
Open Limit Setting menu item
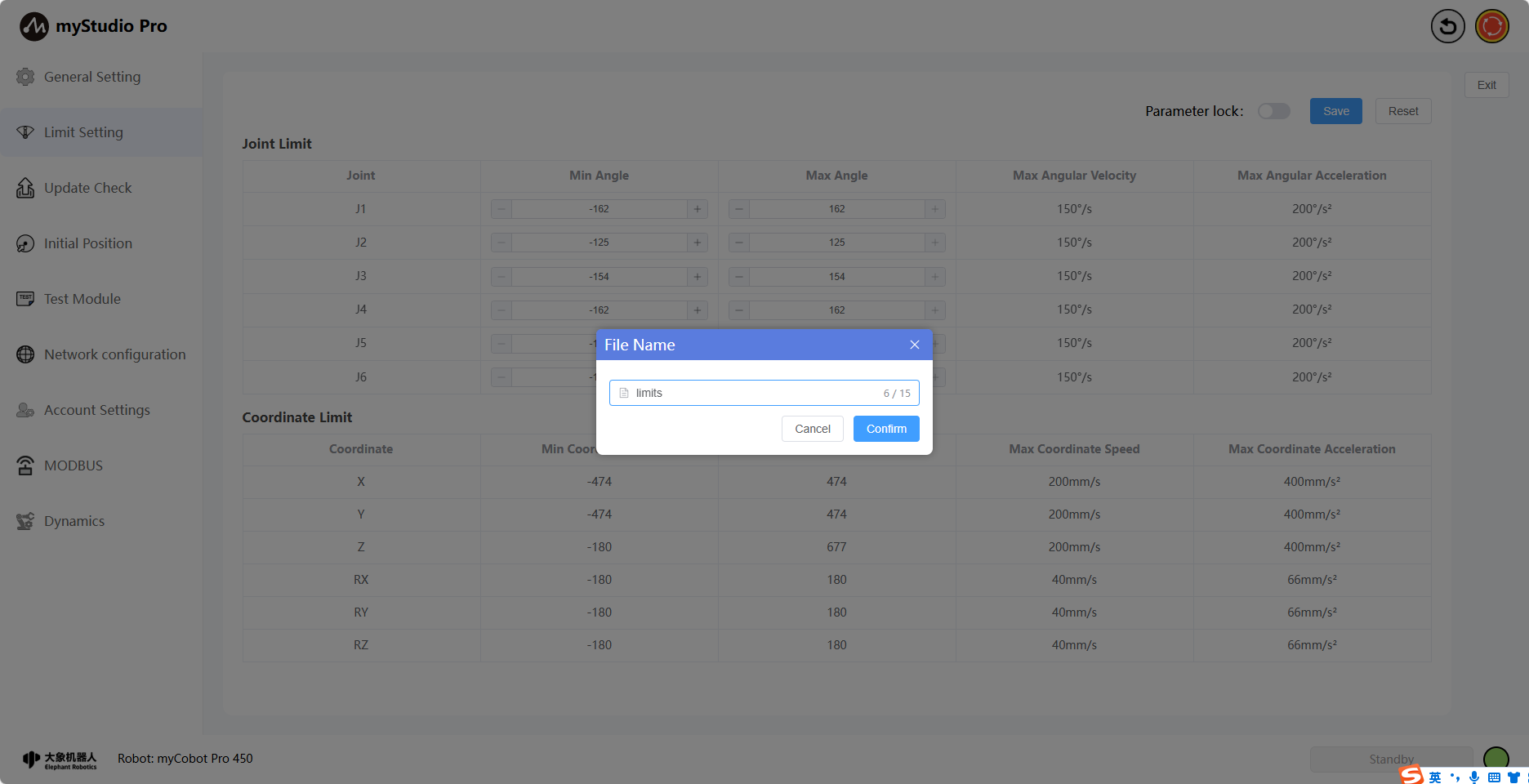point(83,132)
